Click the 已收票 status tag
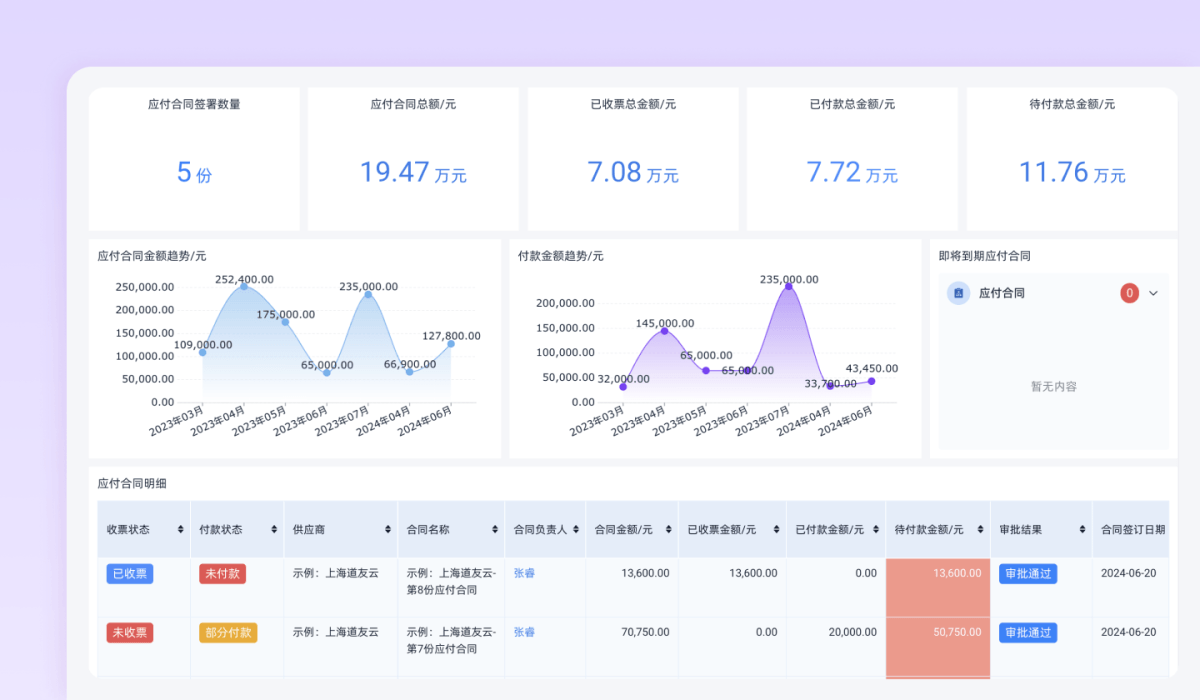 point(130,574)
